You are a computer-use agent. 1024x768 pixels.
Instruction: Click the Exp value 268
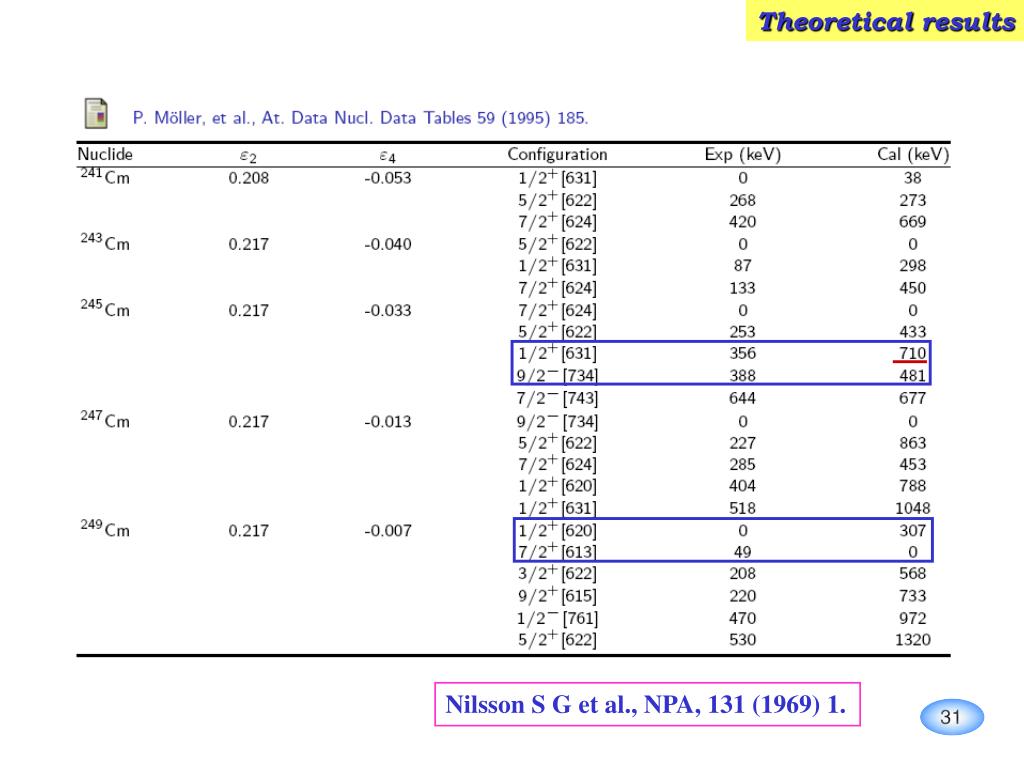[x=743, y=200]
